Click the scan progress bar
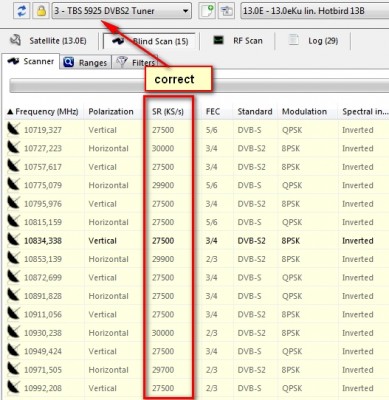 coord(199,86)
